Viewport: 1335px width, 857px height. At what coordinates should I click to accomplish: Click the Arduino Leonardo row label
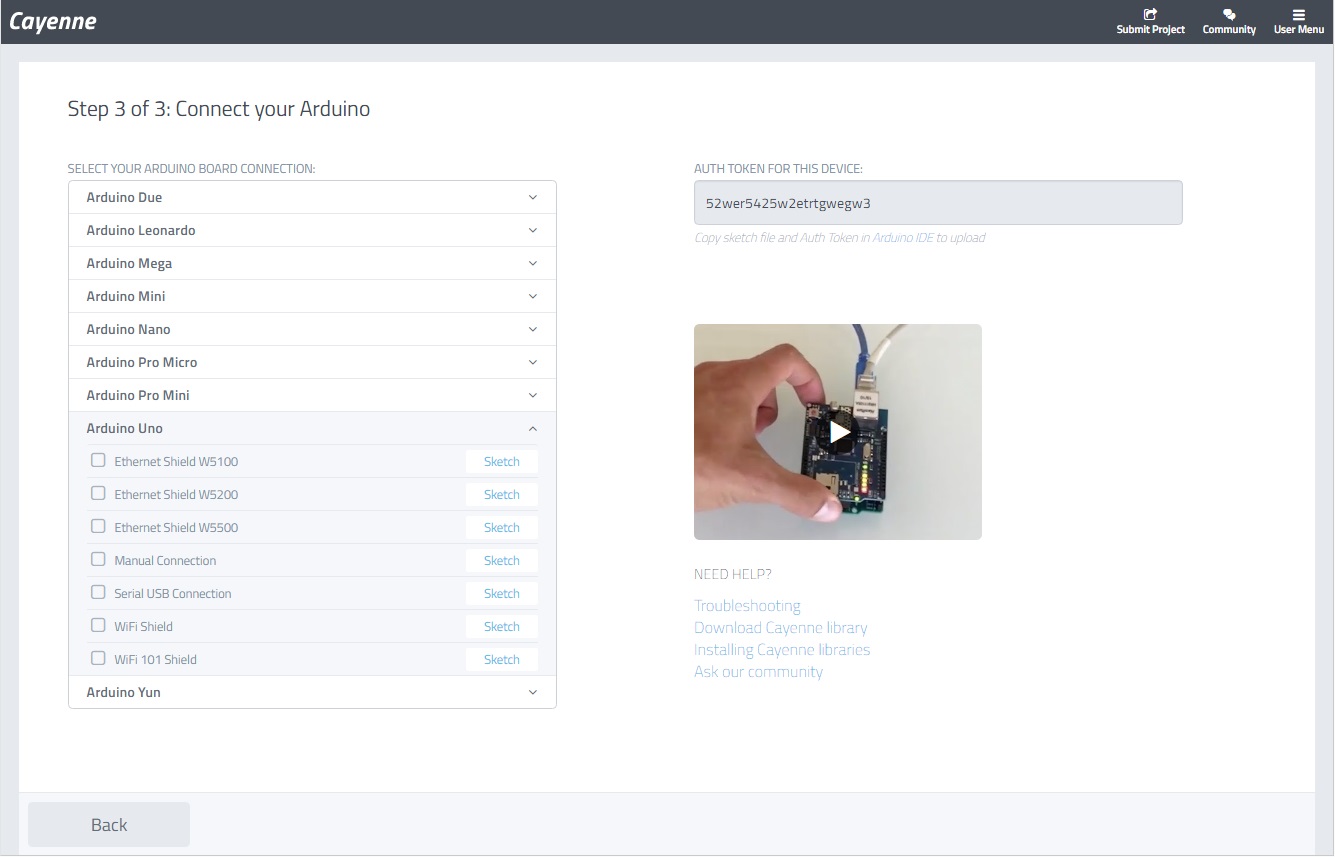[141, 230]
